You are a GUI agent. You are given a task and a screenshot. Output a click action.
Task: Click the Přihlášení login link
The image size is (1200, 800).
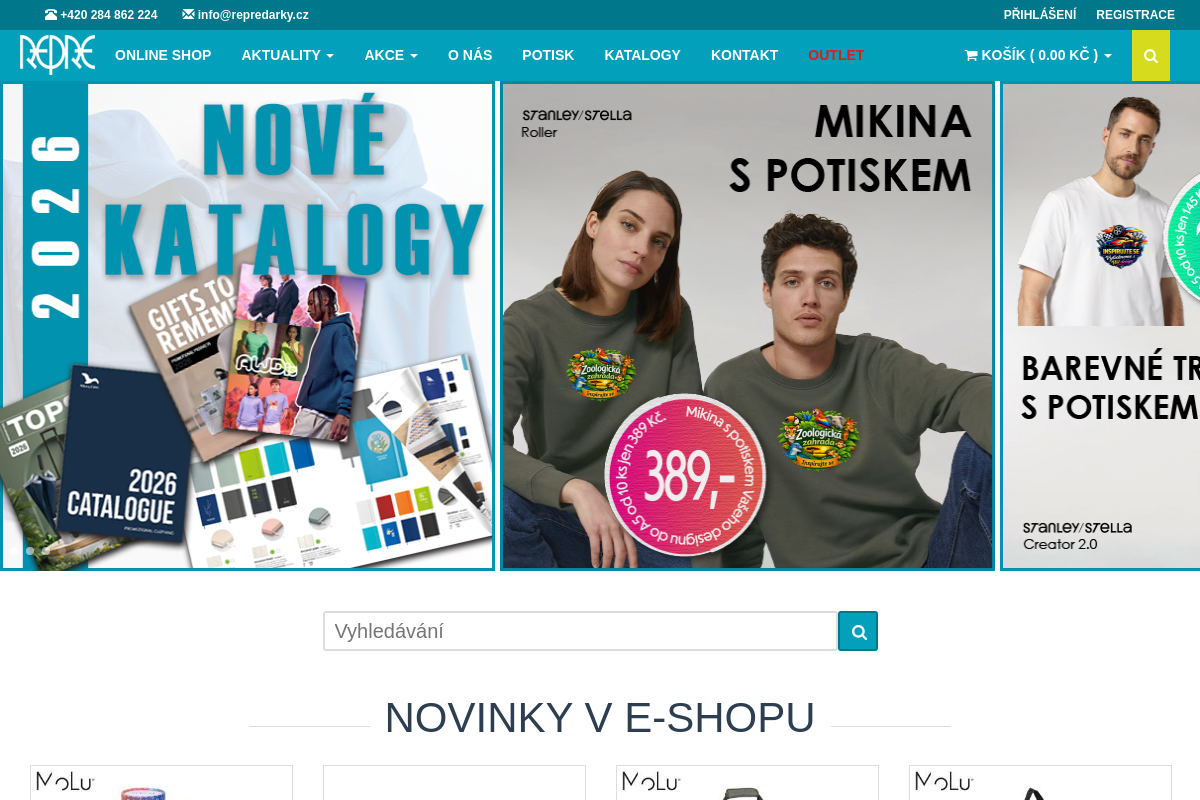pyautogui.click(x=1040, y=15)
